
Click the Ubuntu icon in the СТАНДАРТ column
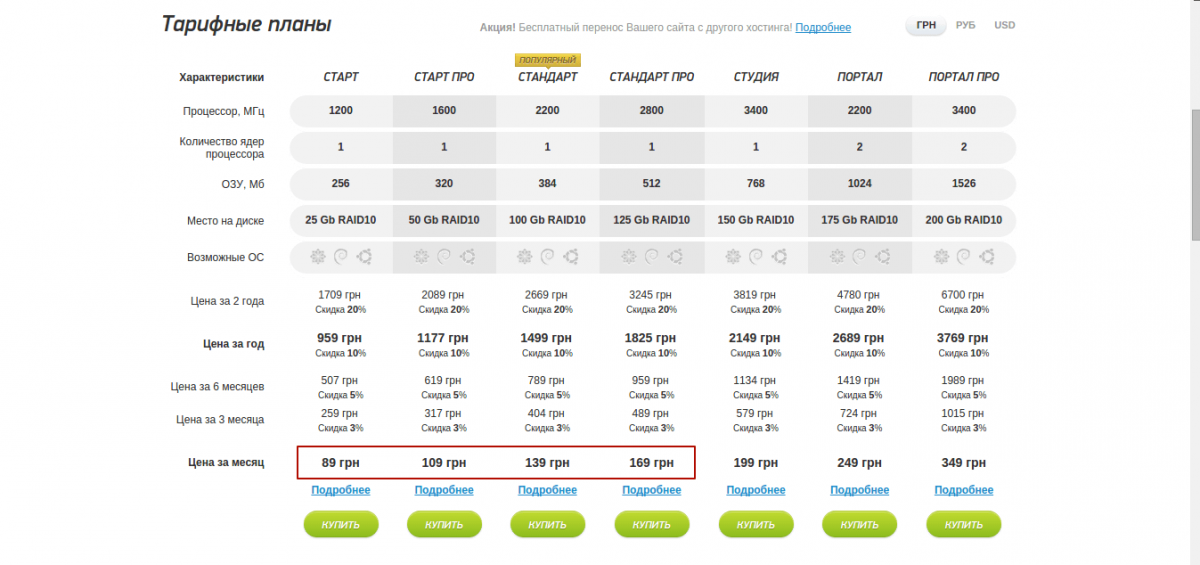(572, 257)
